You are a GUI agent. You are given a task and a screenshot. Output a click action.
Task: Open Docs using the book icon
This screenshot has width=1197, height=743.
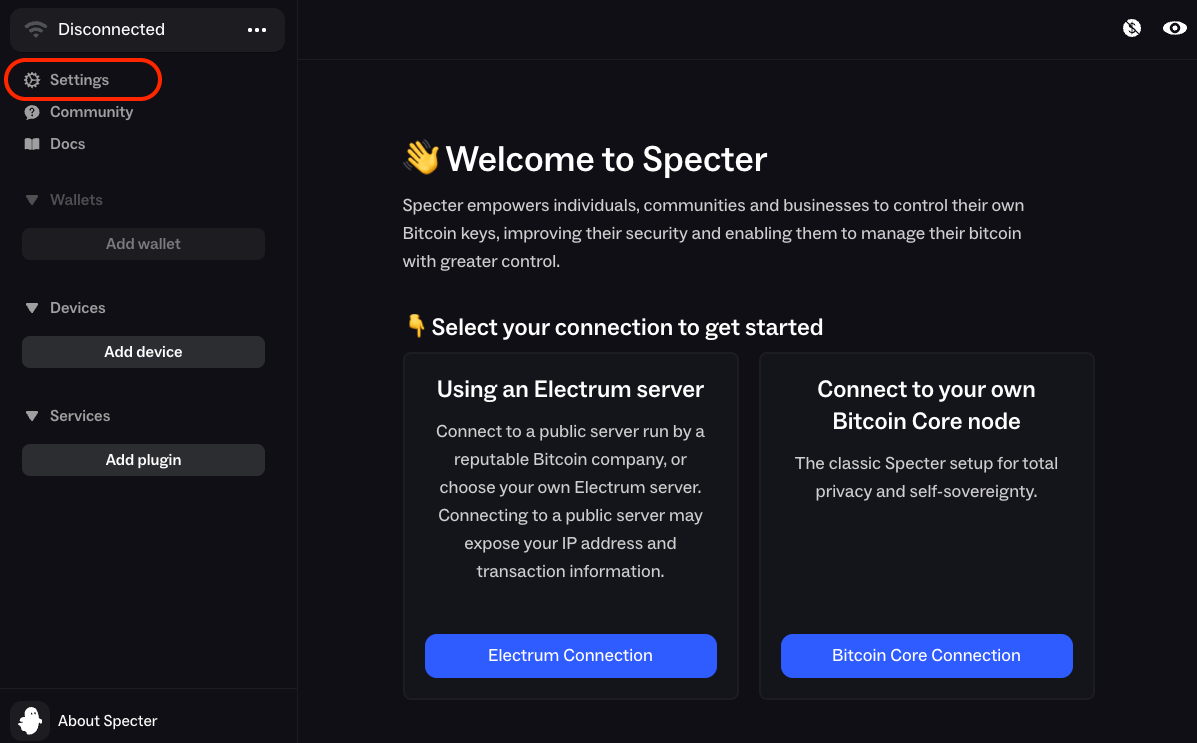[31, 143]
